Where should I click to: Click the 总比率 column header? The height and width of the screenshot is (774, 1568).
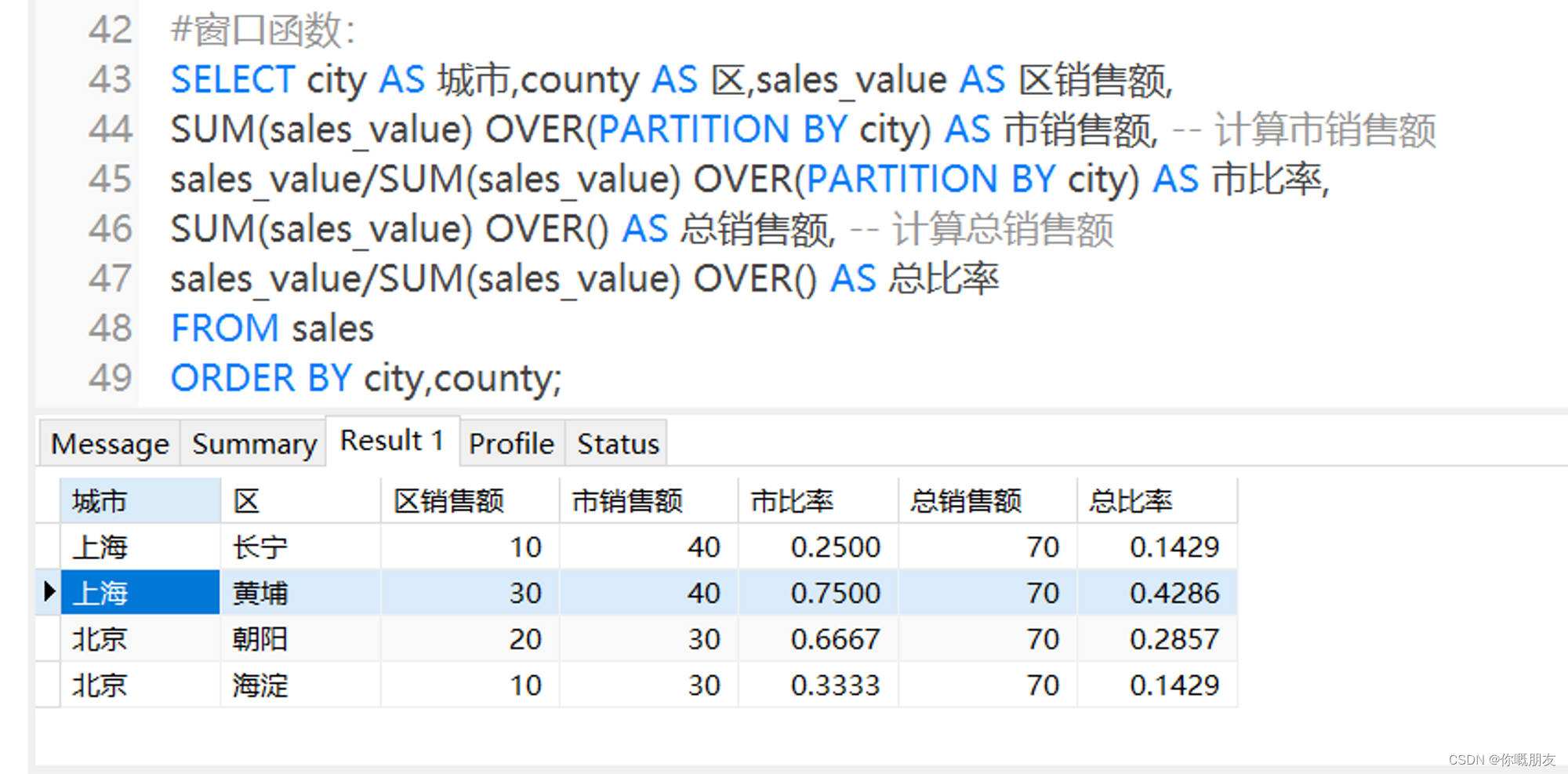1131,500
